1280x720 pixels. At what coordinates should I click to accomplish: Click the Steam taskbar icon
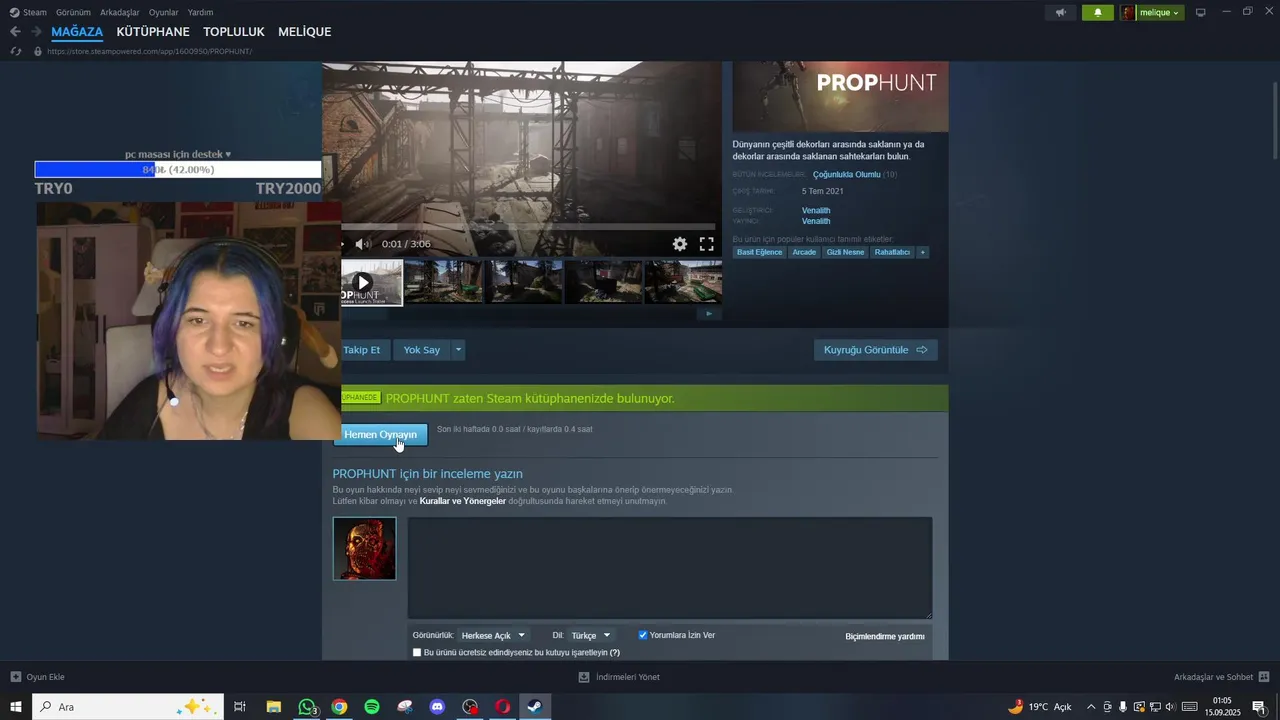point(535,707)
